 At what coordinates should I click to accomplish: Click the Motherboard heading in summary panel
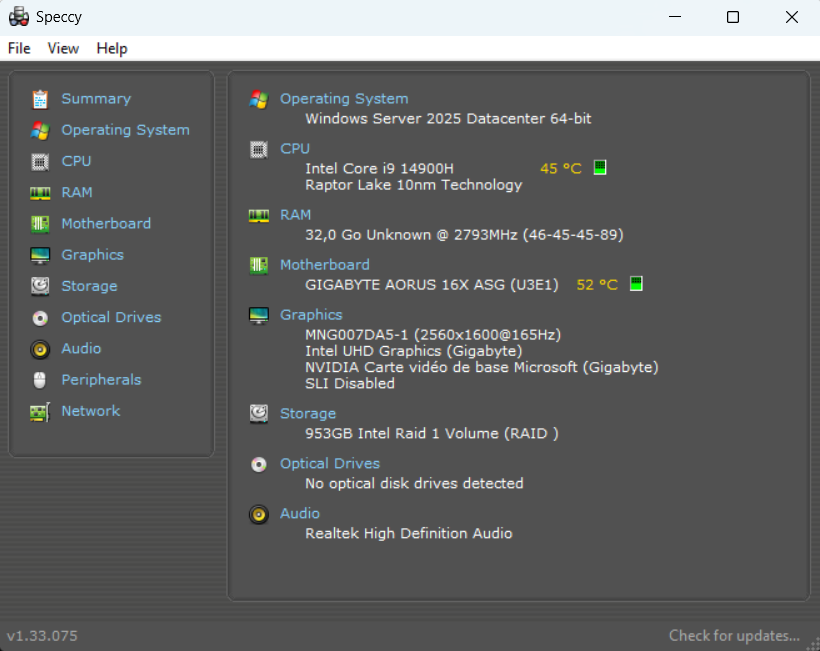(324, 265)
